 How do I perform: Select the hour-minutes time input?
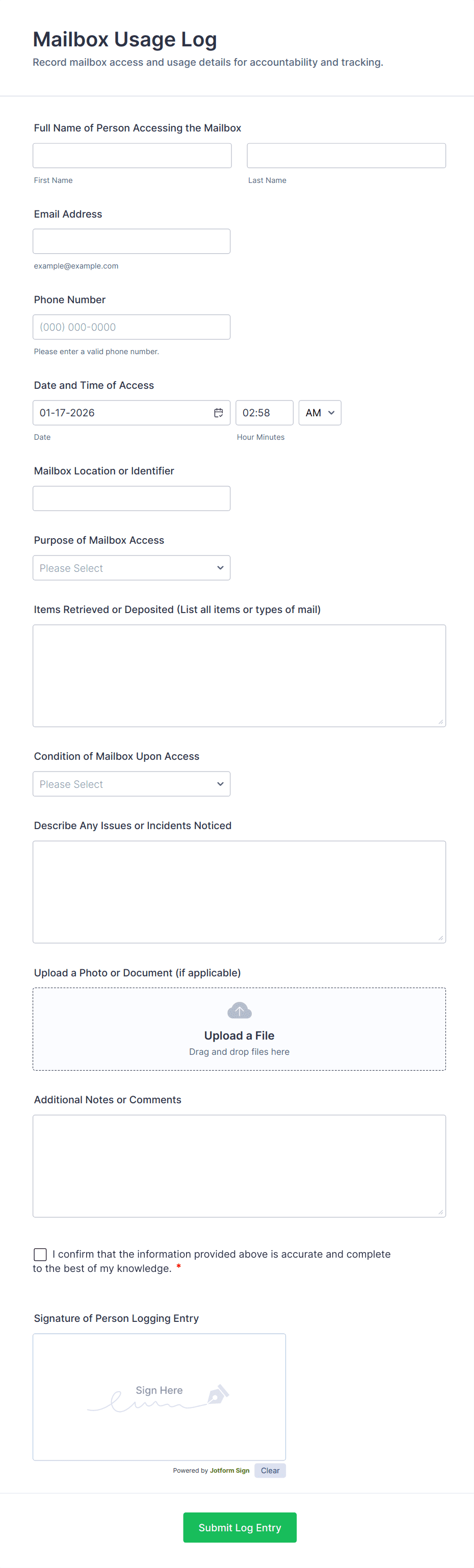pyautogui.click(x=264, y=413)
